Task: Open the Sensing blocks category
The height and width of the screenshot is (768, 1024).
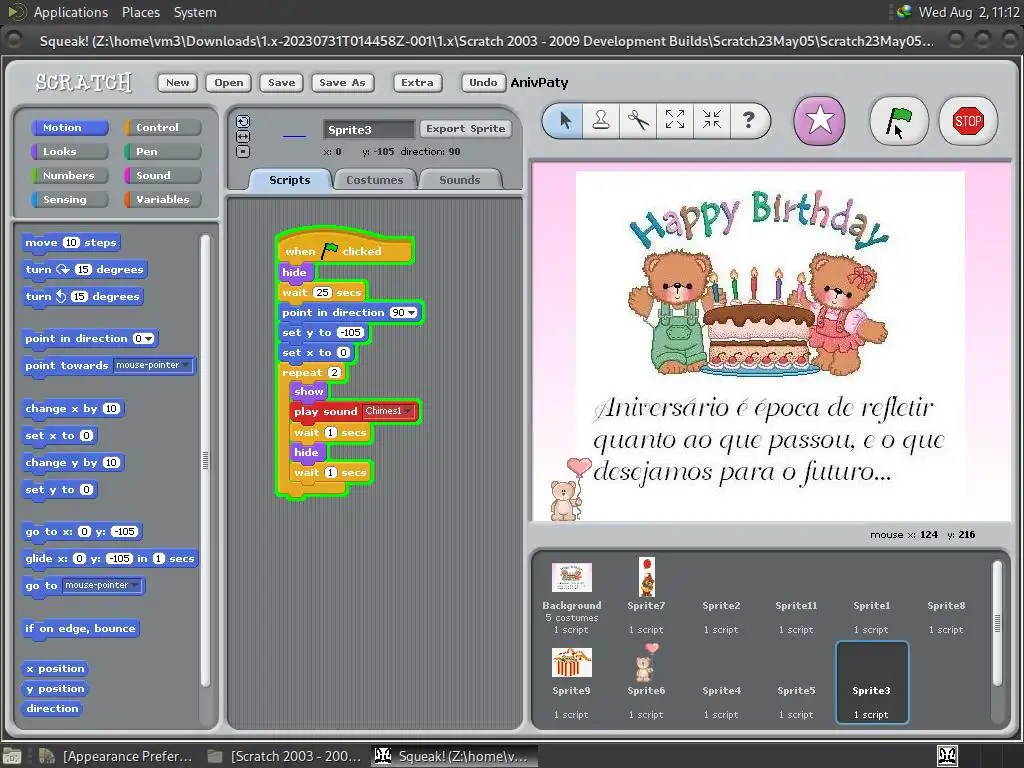Action: [x=69, y=200]
